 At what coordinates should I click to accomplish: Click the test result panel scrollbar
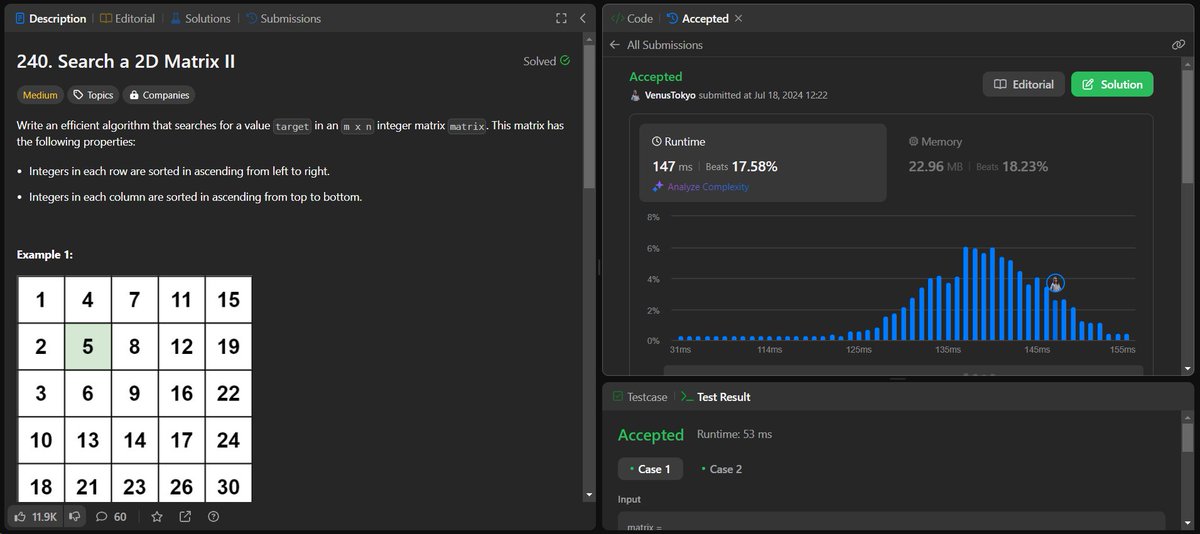pyautogui.click(x=1187, y=437)
